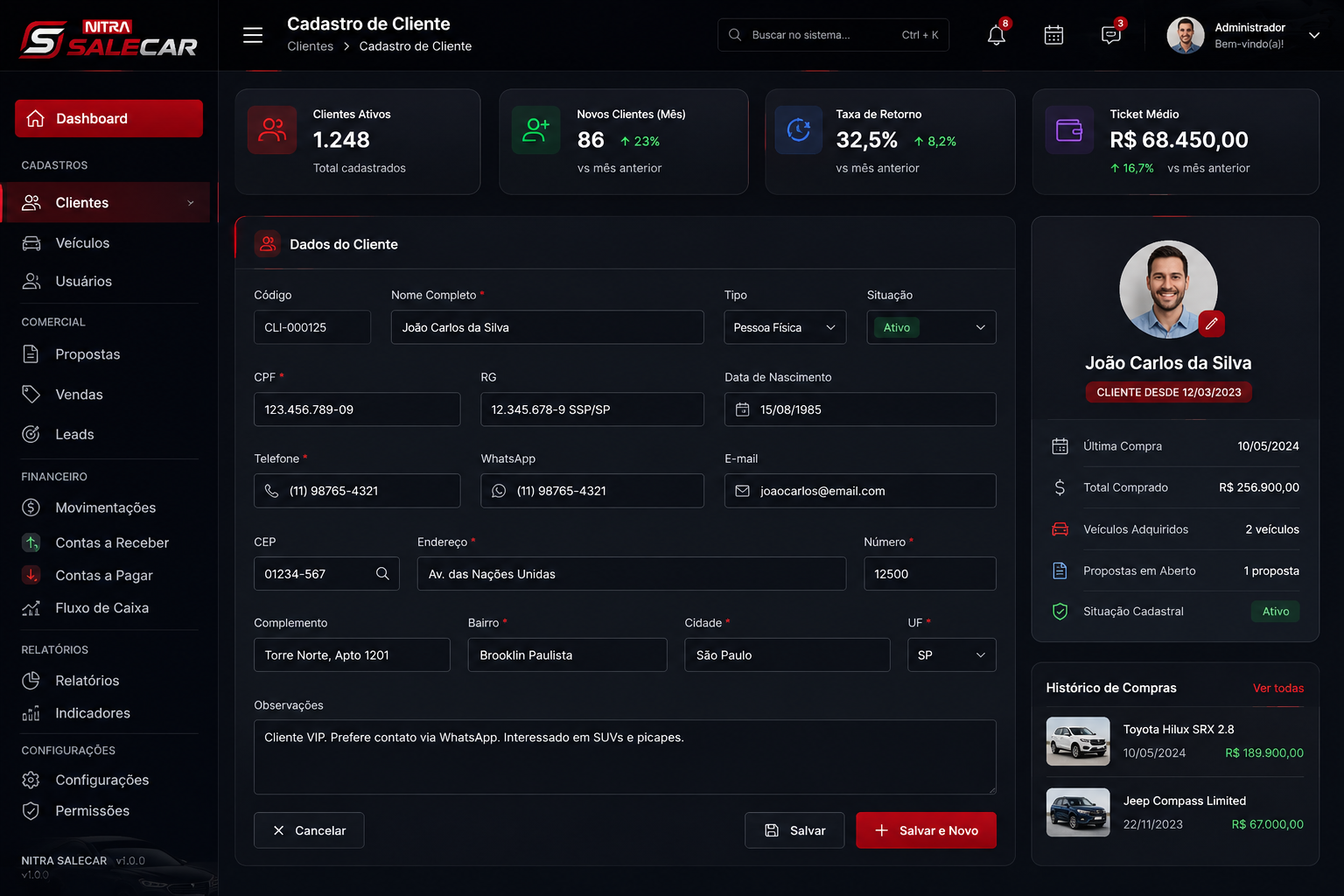Open the Ver todas link
The image size is (1344, 896).
point(1277,688)
